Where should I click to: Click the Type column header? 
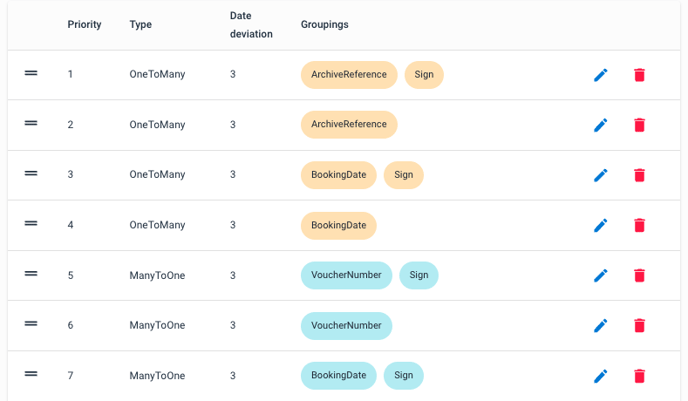click(140, 24)
